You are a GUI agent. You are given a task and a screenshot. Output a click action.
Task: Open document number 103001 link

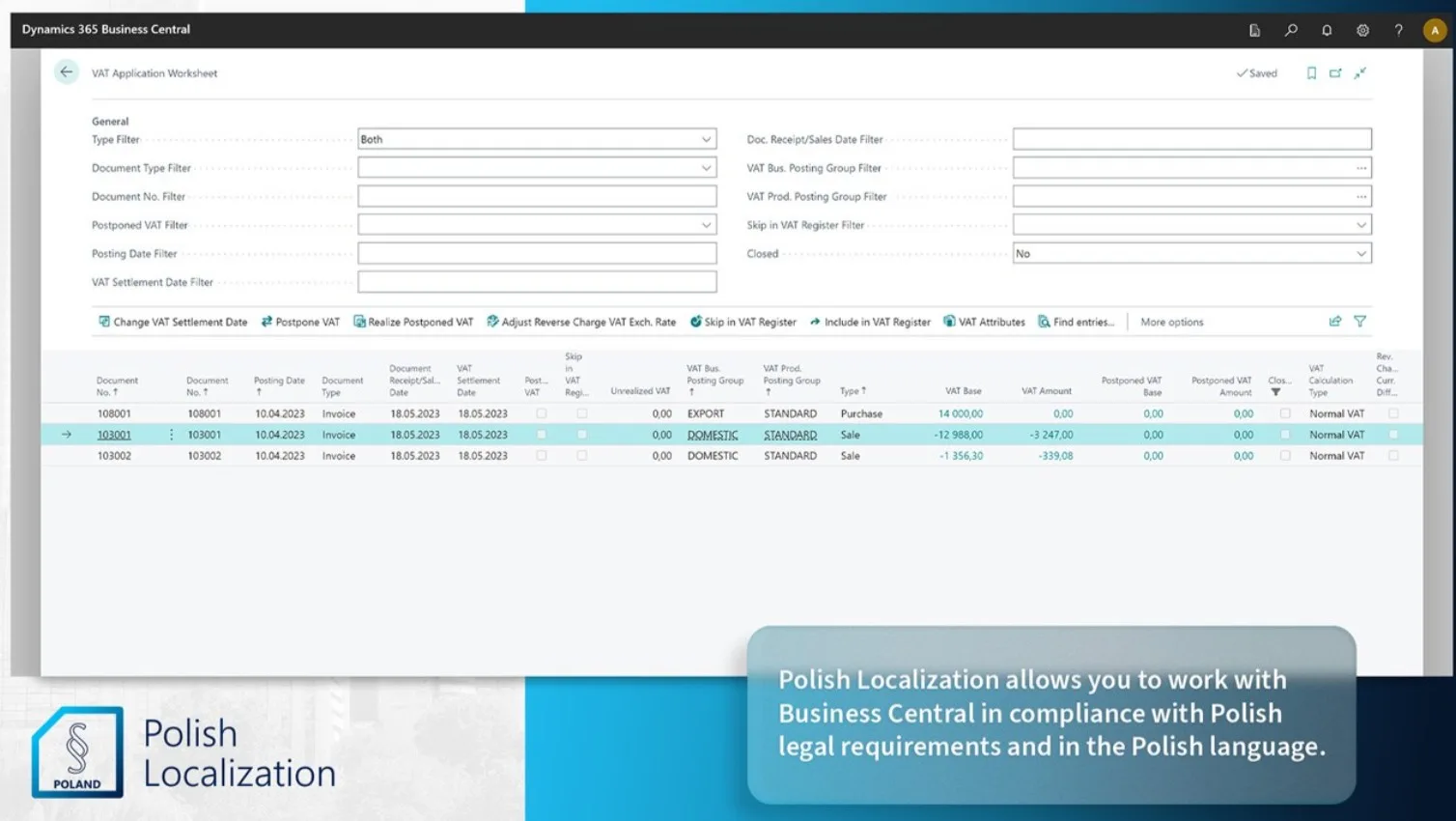pyautogui.click(x=114, y=435)
